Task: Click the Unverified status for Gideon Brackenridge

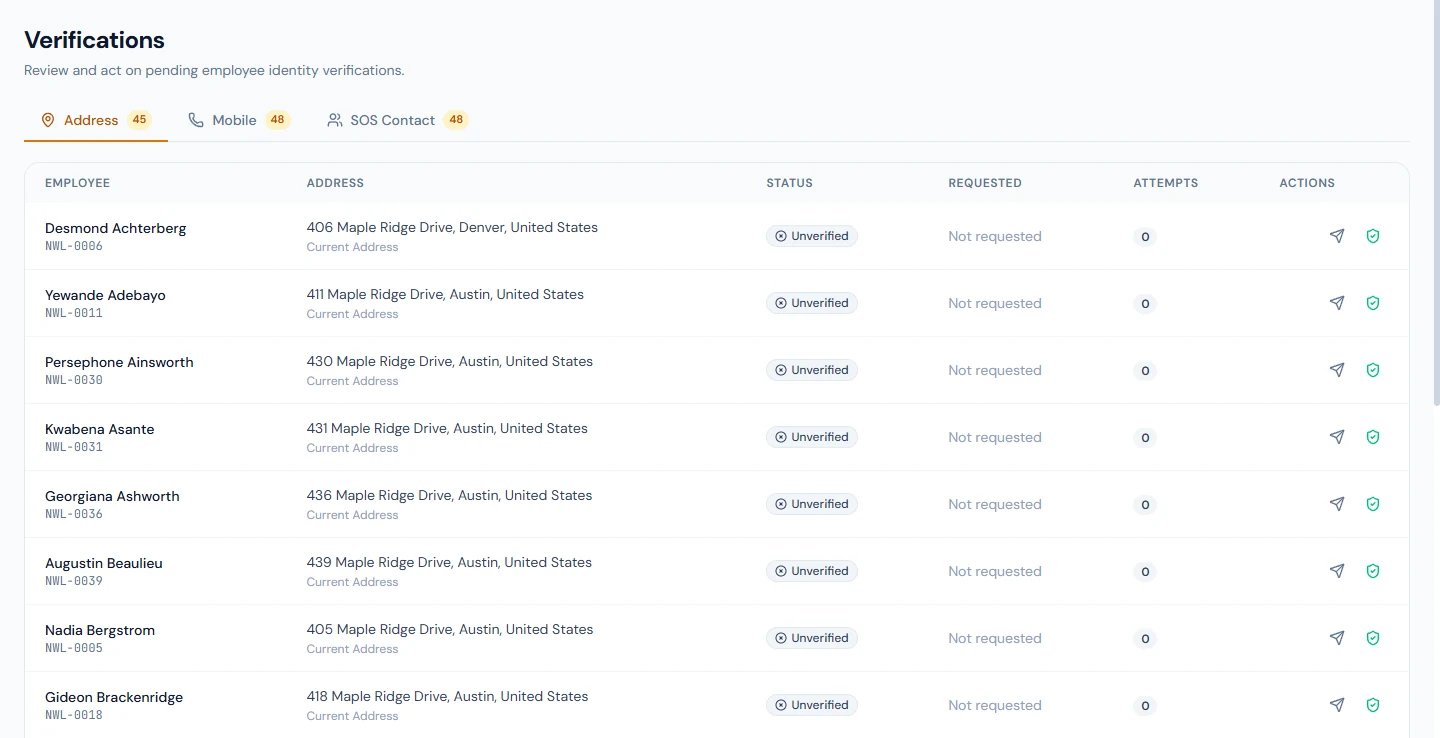Action: [x=812, y=705]
